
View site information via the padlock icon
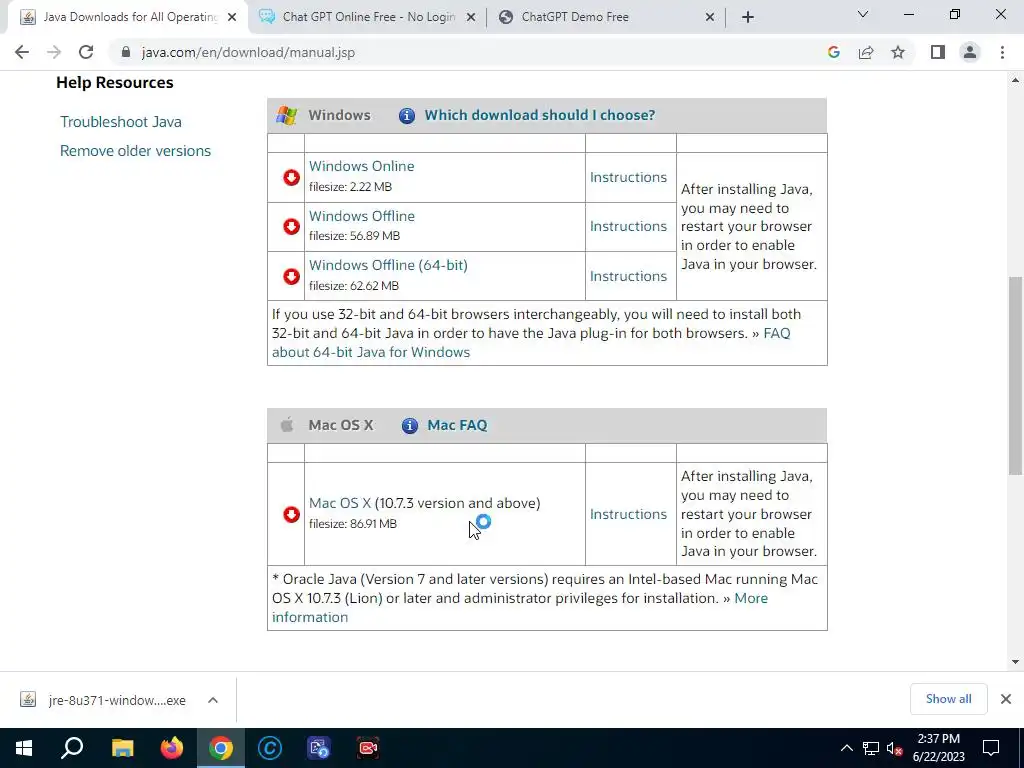(126, 52)
